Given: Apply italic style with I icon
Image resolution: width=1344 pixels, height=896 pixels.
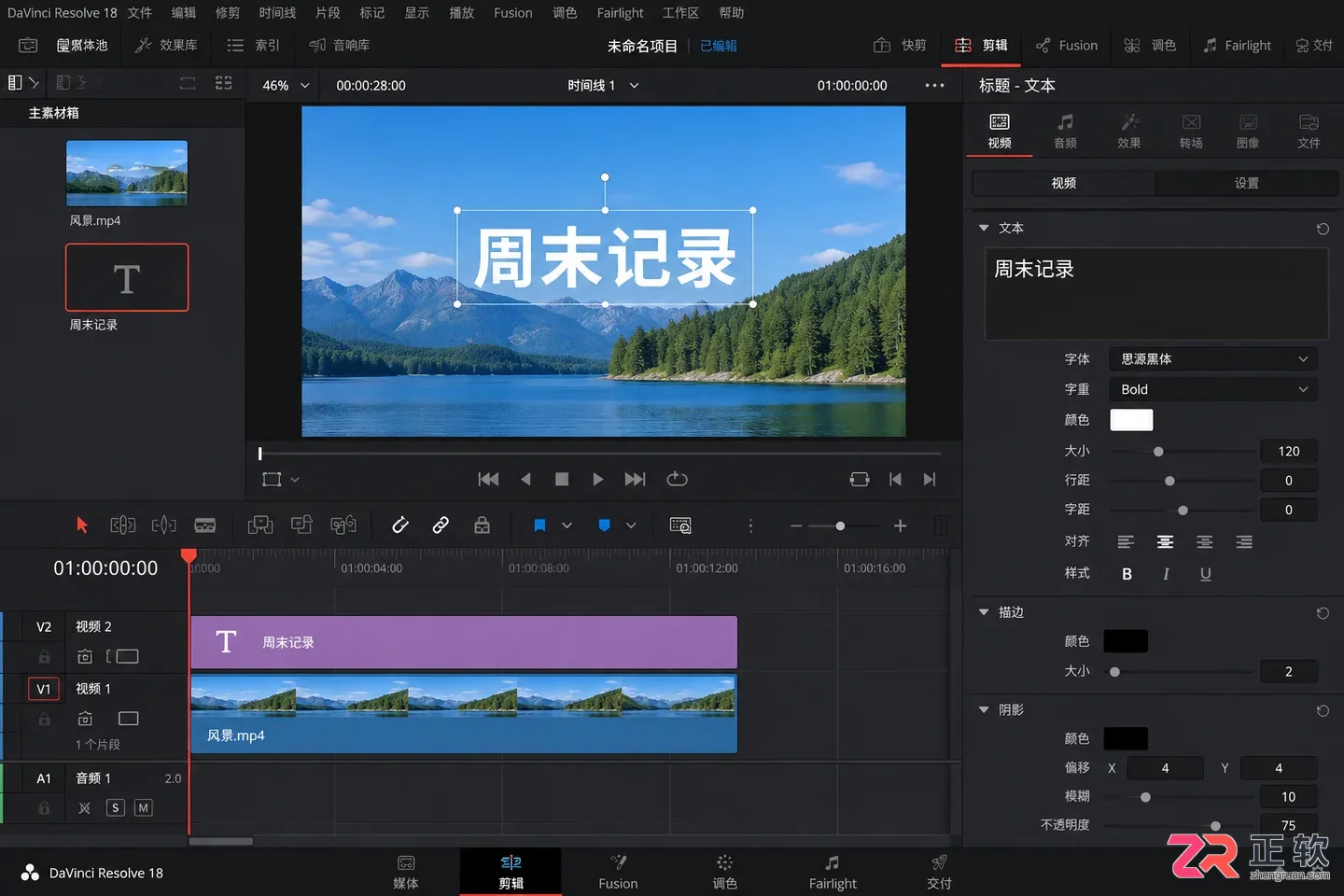Looking at the screenshot, I should click(1166, 574).
